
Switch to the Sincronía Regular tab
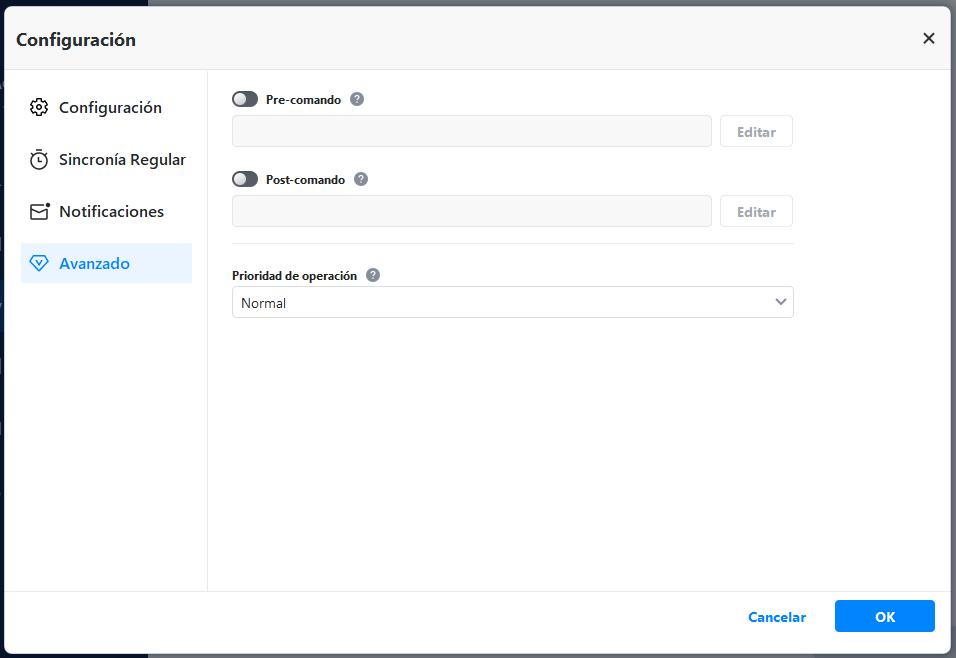[x=122, y=160]
